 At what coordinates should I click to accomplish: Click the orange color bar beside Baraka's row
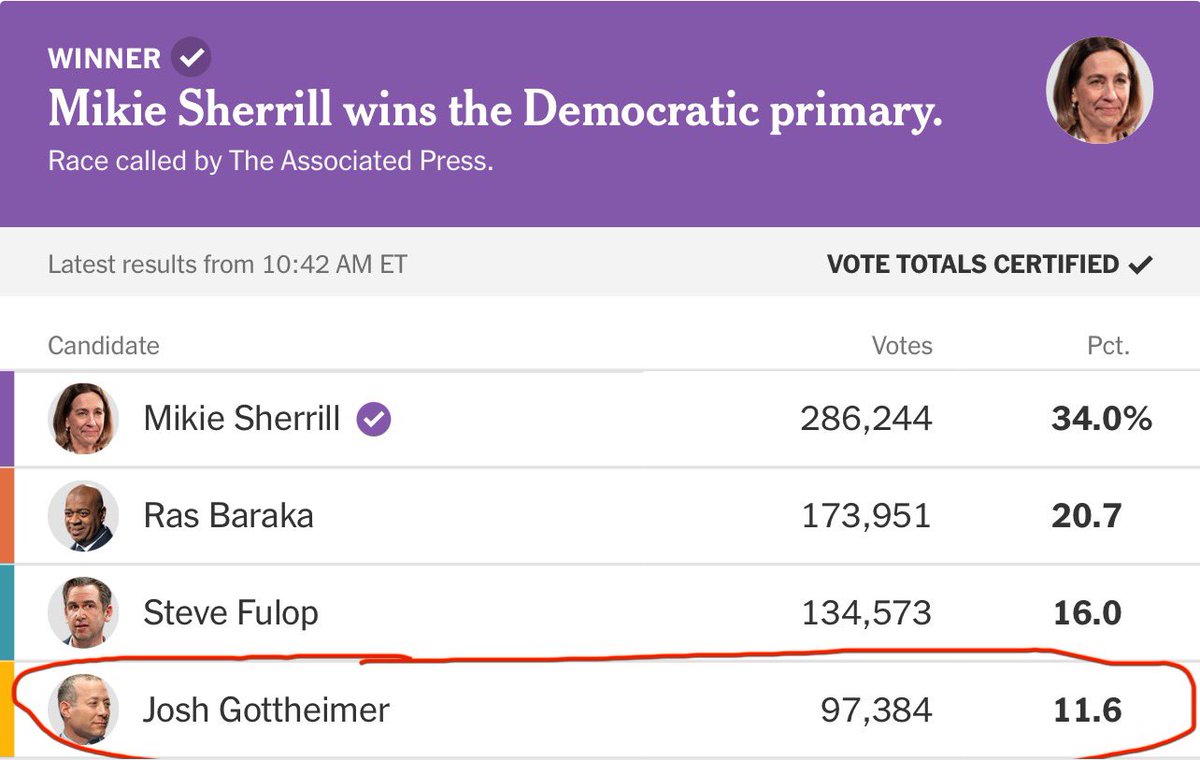[x=6, y=516]
